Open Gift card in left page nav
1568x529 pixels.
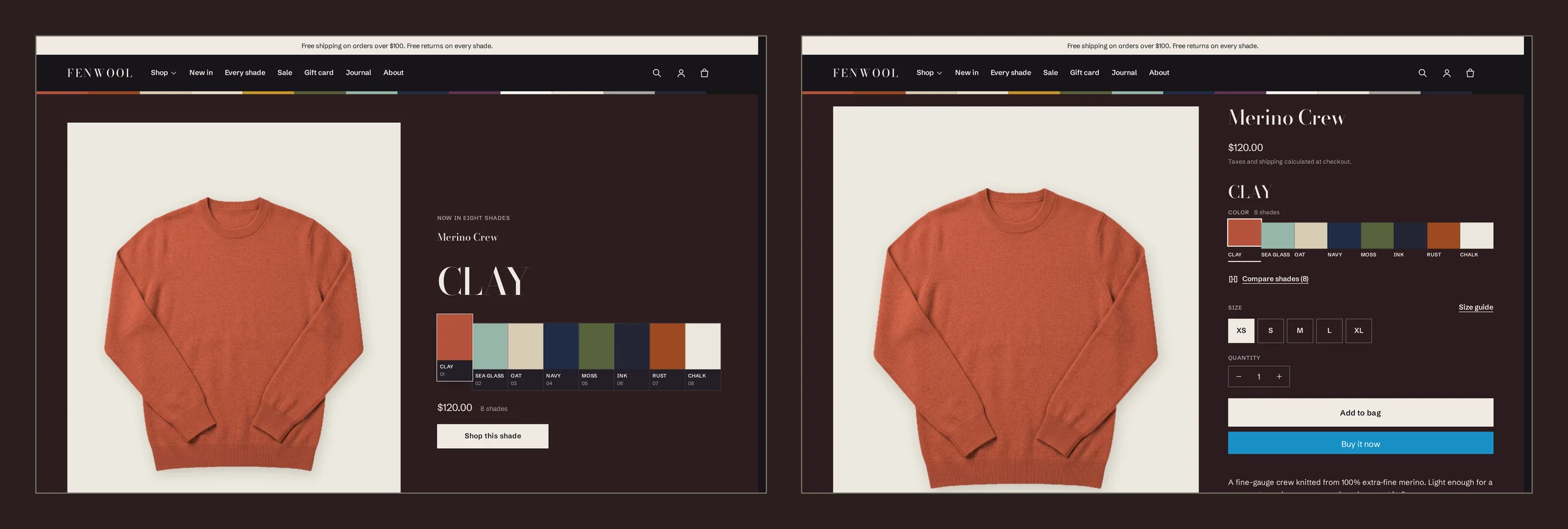point(318,72)
